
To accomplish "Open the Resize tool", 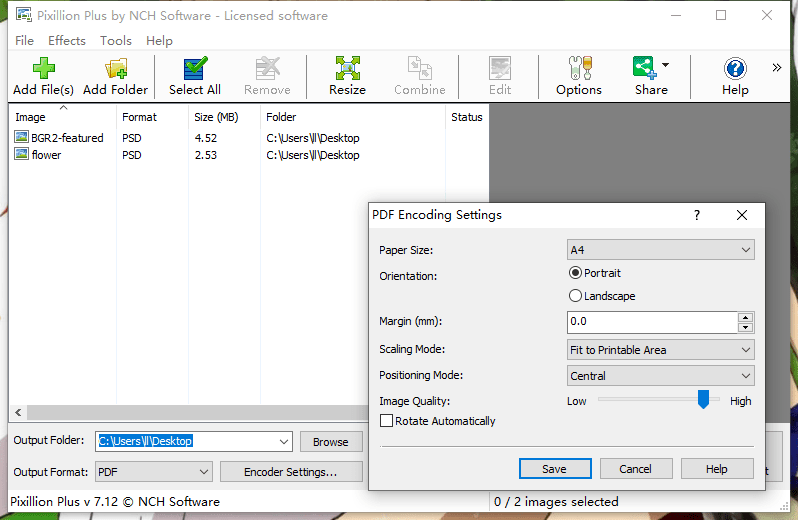I will click(x=348, y=68).
